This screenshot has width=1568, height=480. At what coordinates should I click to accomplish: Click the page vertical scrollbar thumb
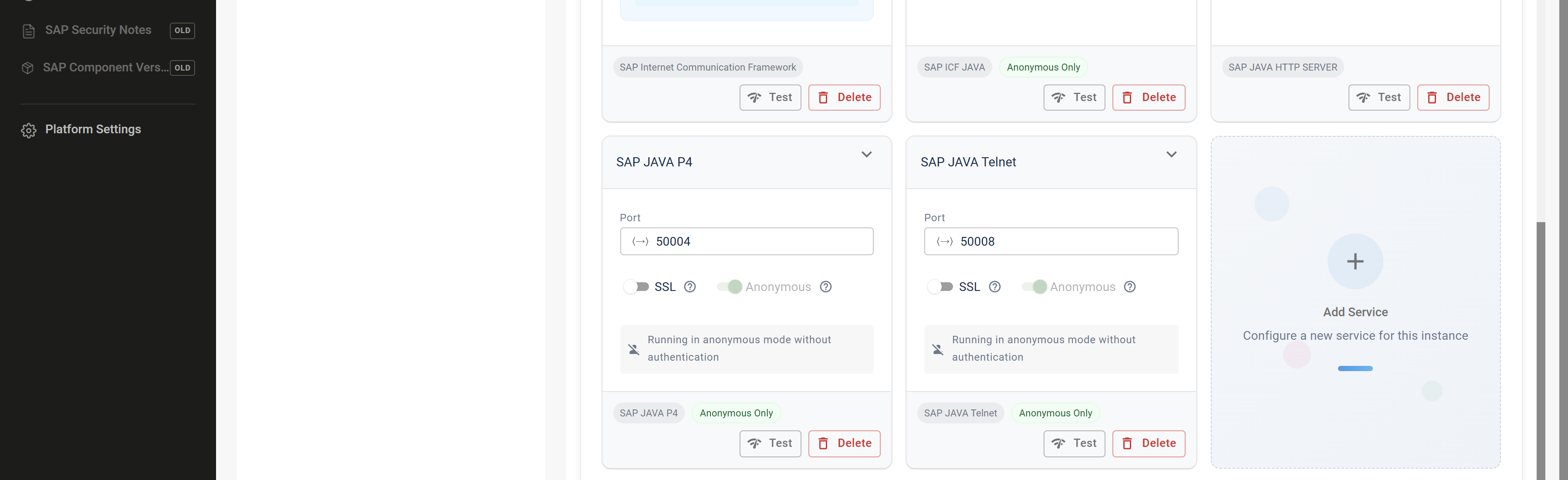(1540, 351)
